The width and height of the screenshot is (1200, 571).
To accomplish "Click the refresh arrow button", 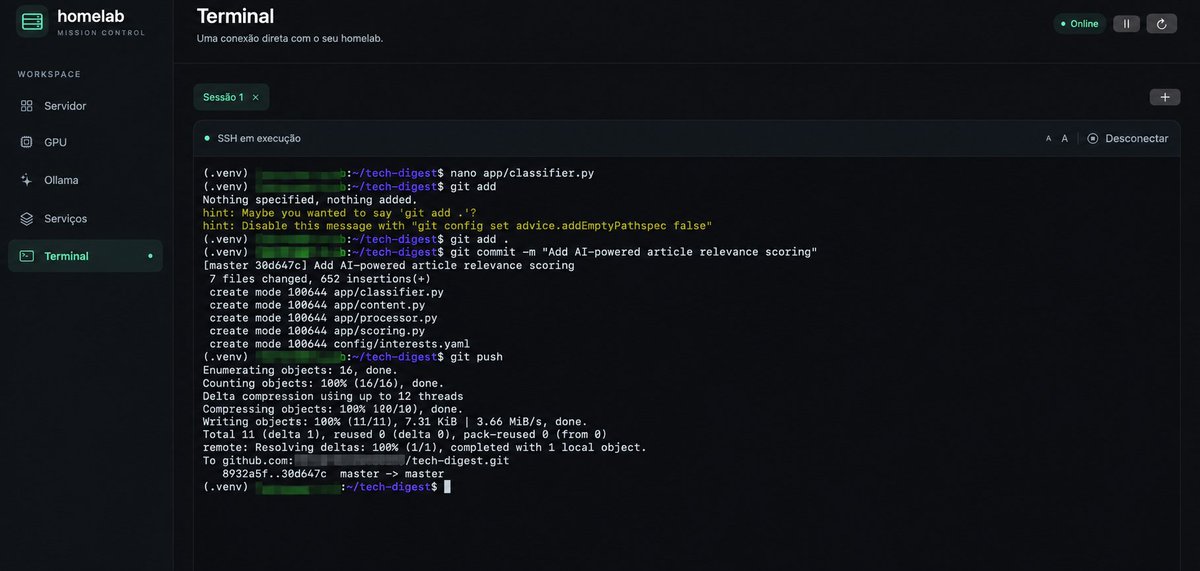I will (1162, 23).
